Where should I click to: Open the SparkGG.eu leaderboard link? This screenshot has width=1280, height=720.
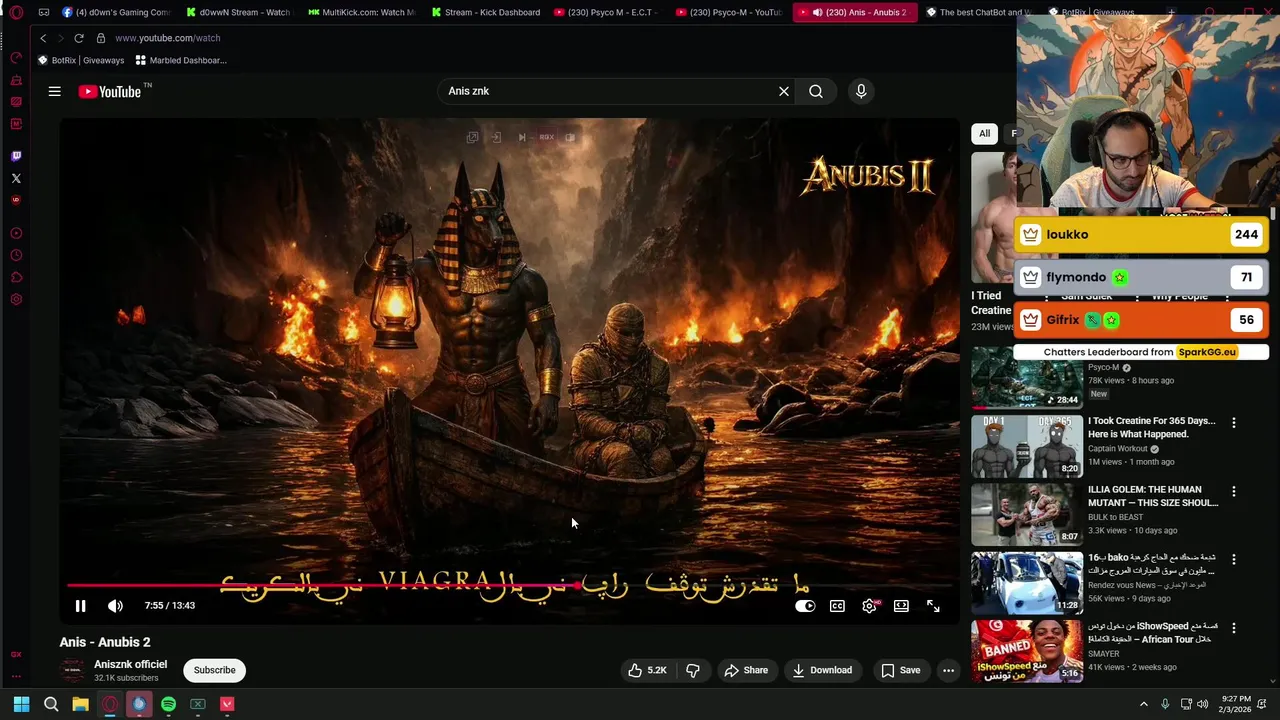(1207, 352)
